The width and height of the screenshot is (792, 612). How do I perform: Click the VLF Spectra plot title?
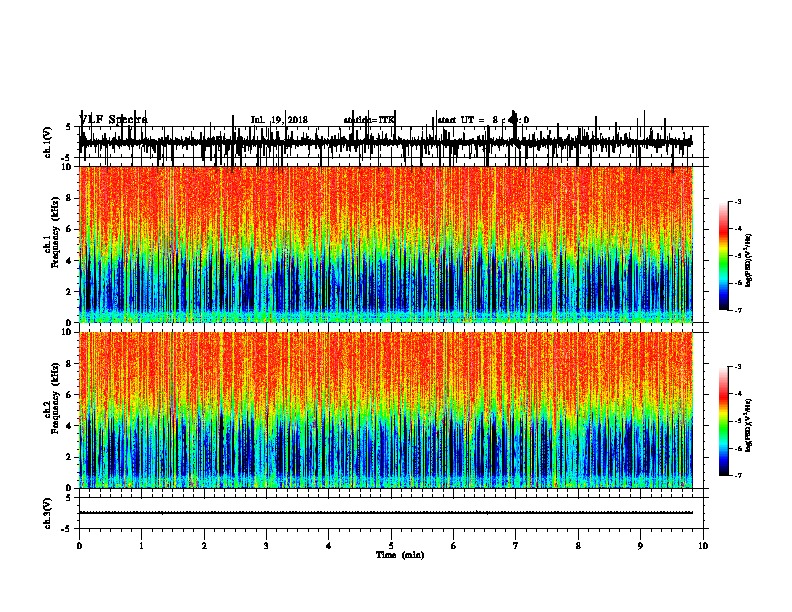(x=114, y=120)
